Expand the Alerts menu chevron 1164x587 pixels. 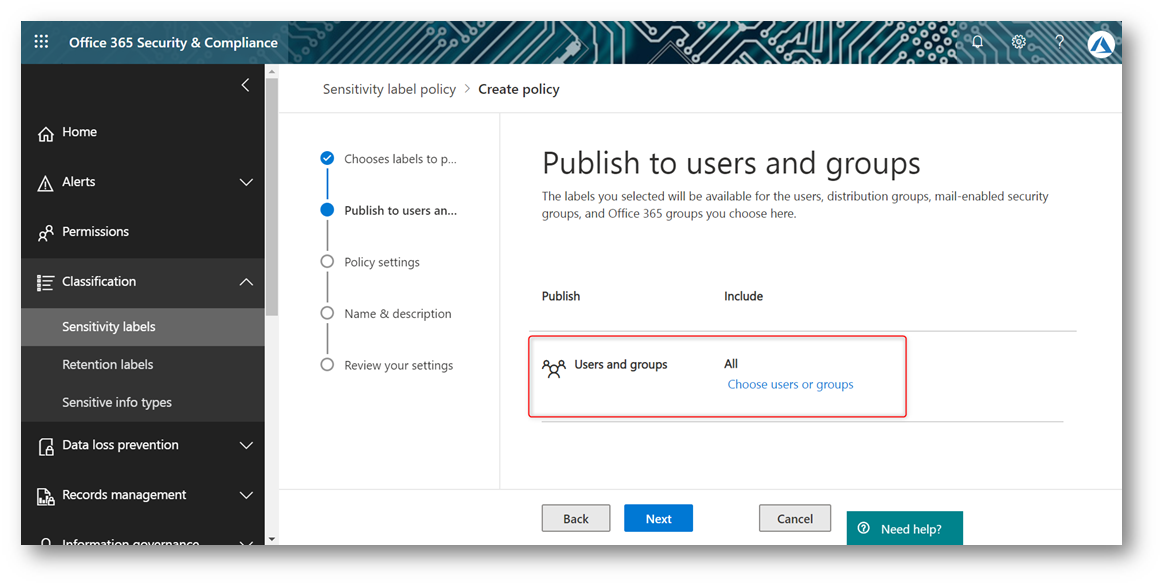coord(246,182)
